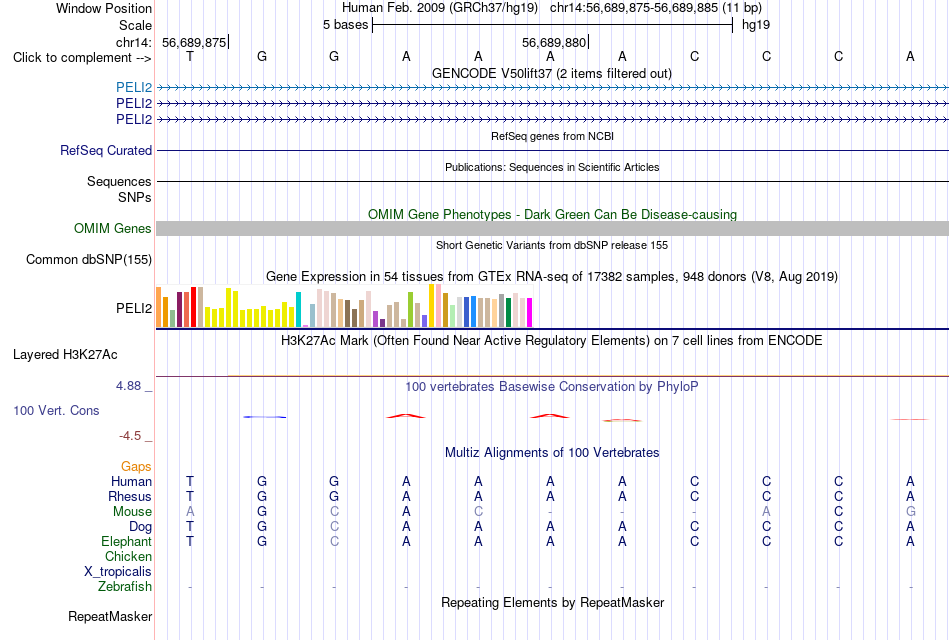
Task: Click the -4.5 PhyloP lower scale value
Action: coord(130,436)
